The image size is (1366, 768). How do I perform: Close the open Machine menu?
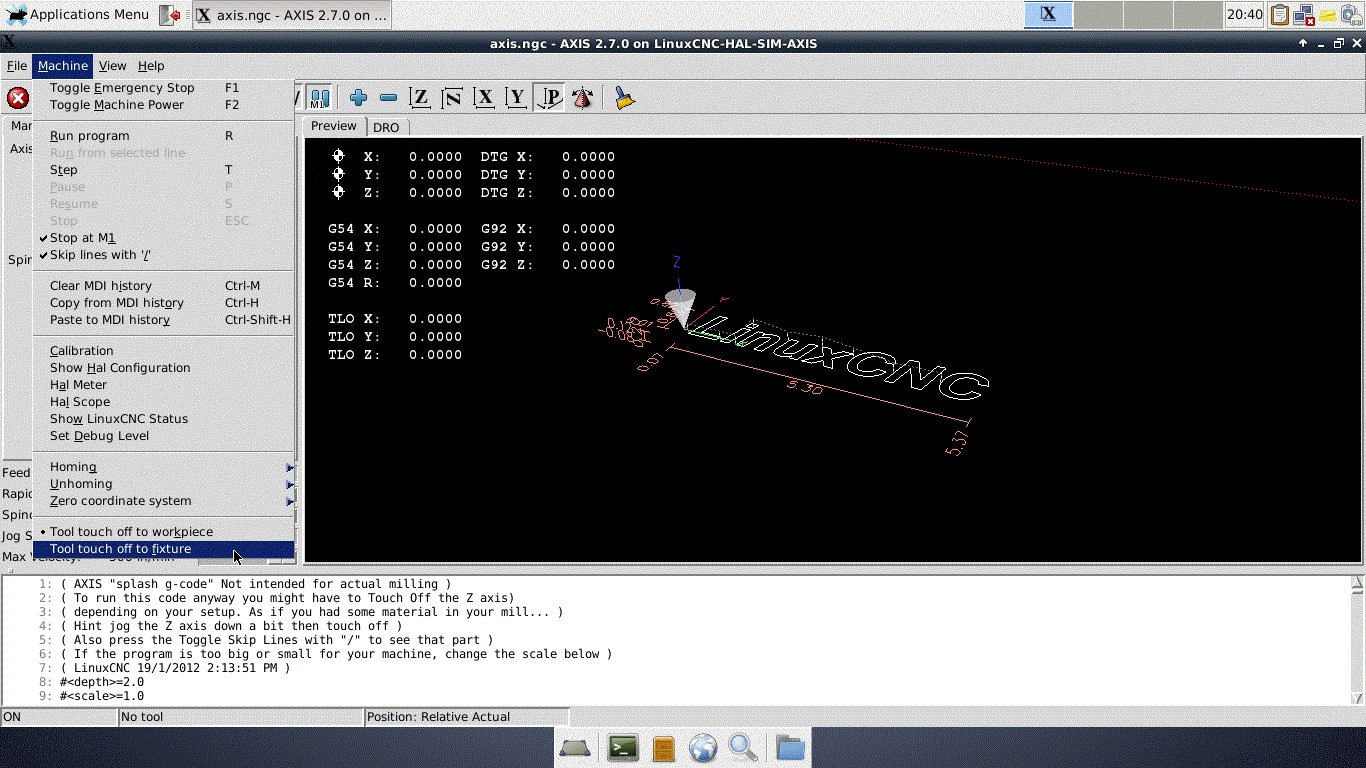(x=63, y=66)
